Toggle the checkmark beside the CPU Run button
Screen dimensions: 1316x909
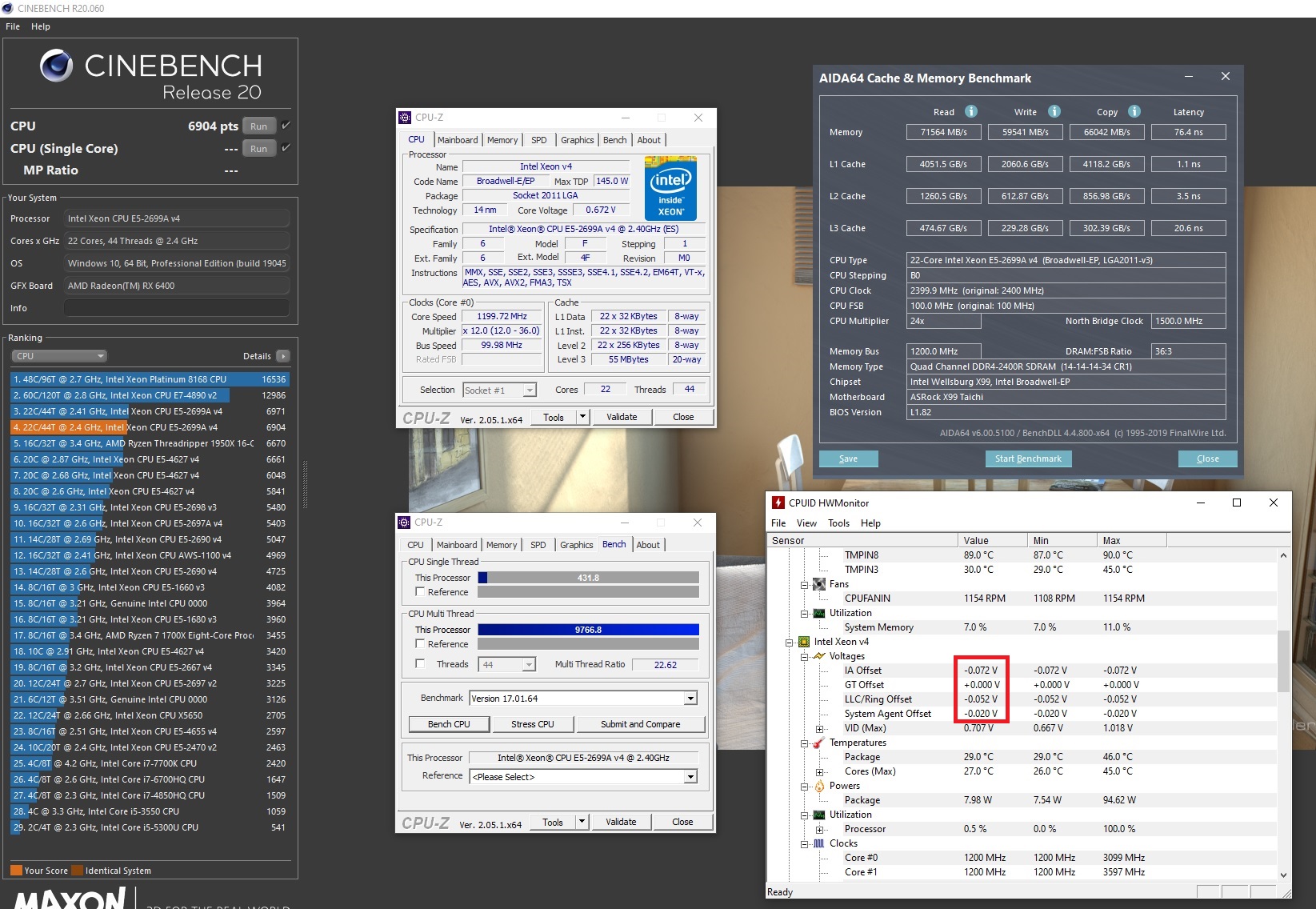(286, 126)
